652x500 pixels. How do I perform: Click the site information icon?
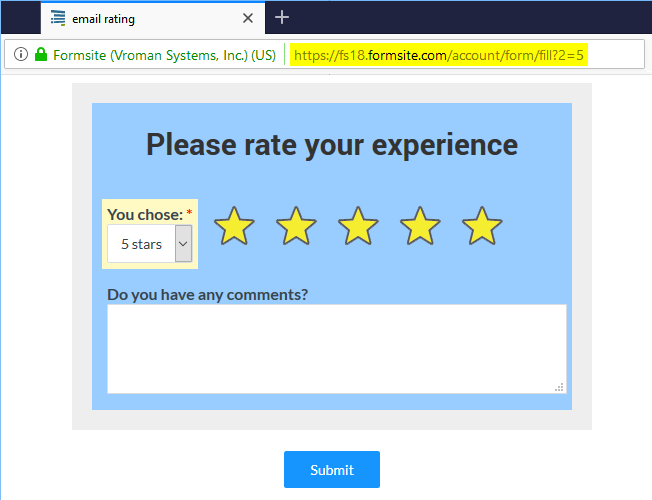click(x=21, y=54)
